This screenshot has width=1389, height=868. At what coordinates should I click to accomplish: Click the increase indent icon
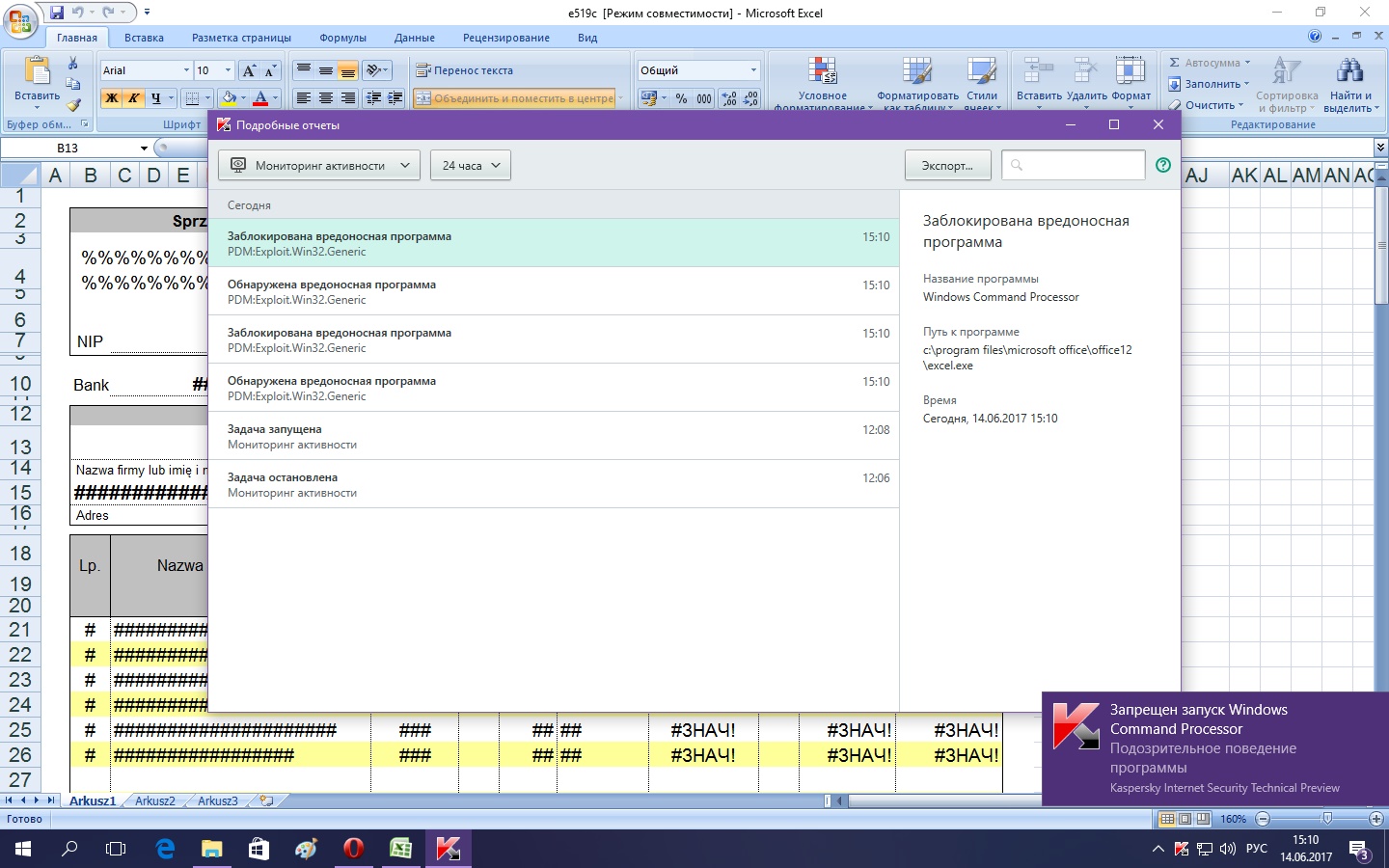pyautogui.click(x=395, y=98)
